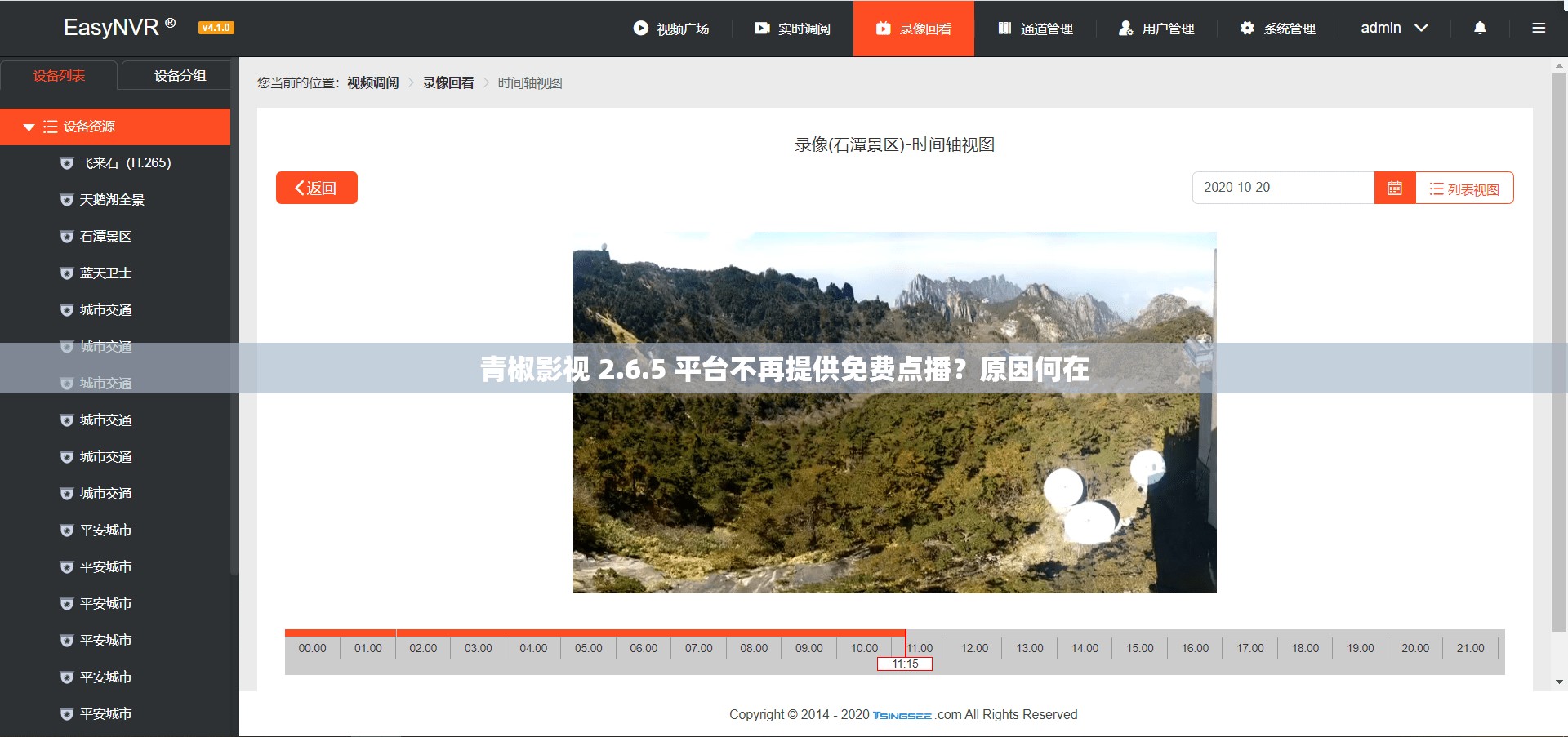Switch to the 设备分组 tab
This screenshot has height=737, width=1568.
[180, 75]
